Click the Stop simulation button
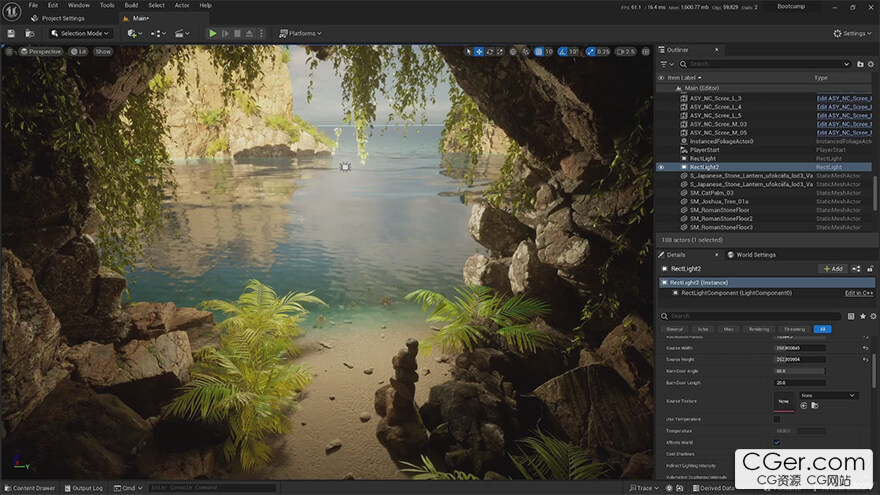The height and width of the screenshot is (495, 880). coord(237,34)
